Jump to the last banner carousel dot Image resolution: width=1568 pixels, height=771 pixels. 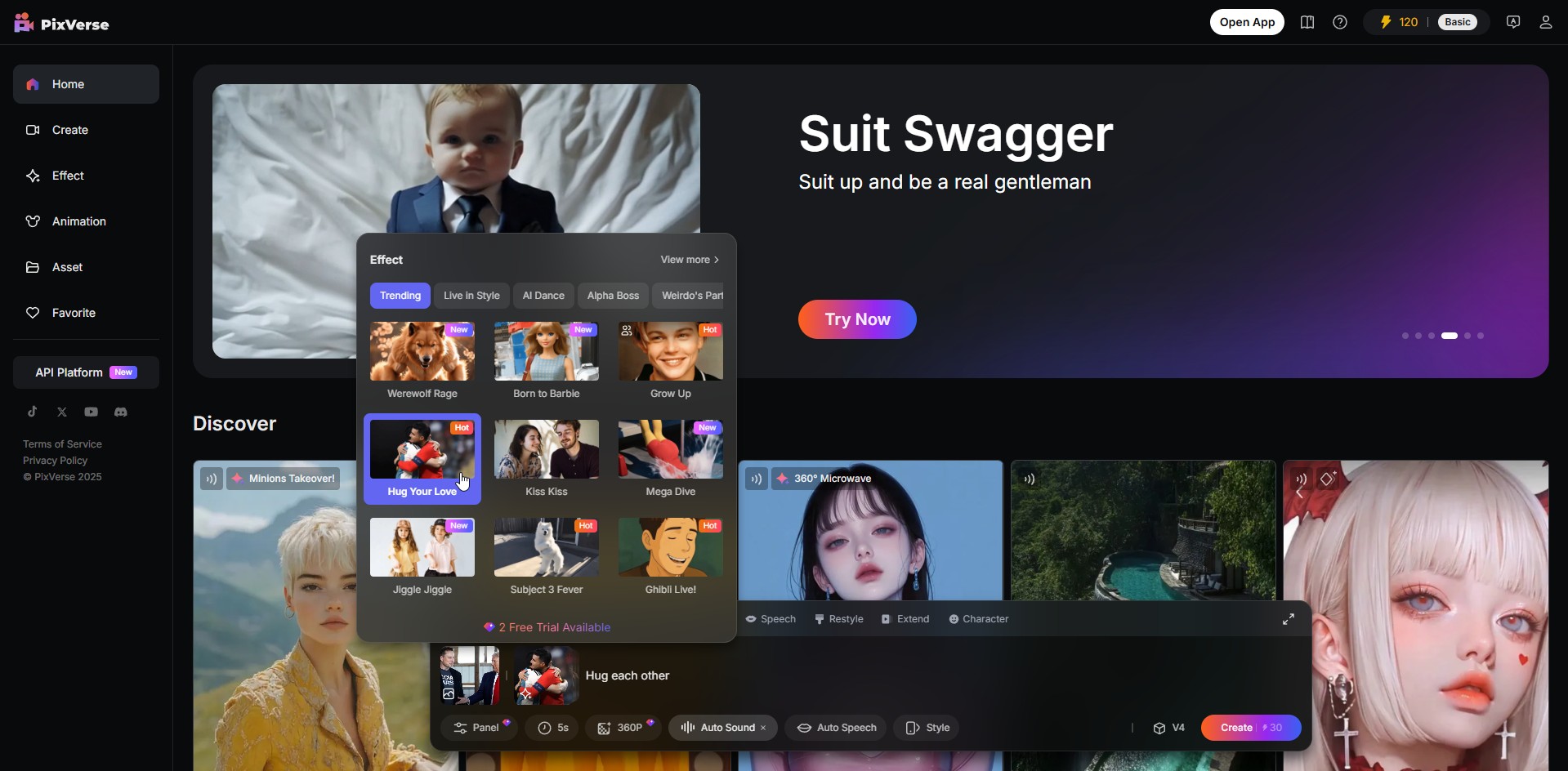coord(1481,336)
